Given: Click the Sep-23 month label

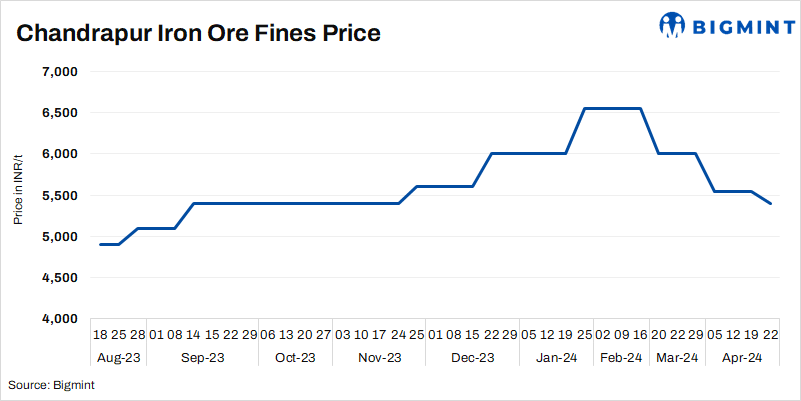Looking at the screenshot, I should tap(203, 358).
